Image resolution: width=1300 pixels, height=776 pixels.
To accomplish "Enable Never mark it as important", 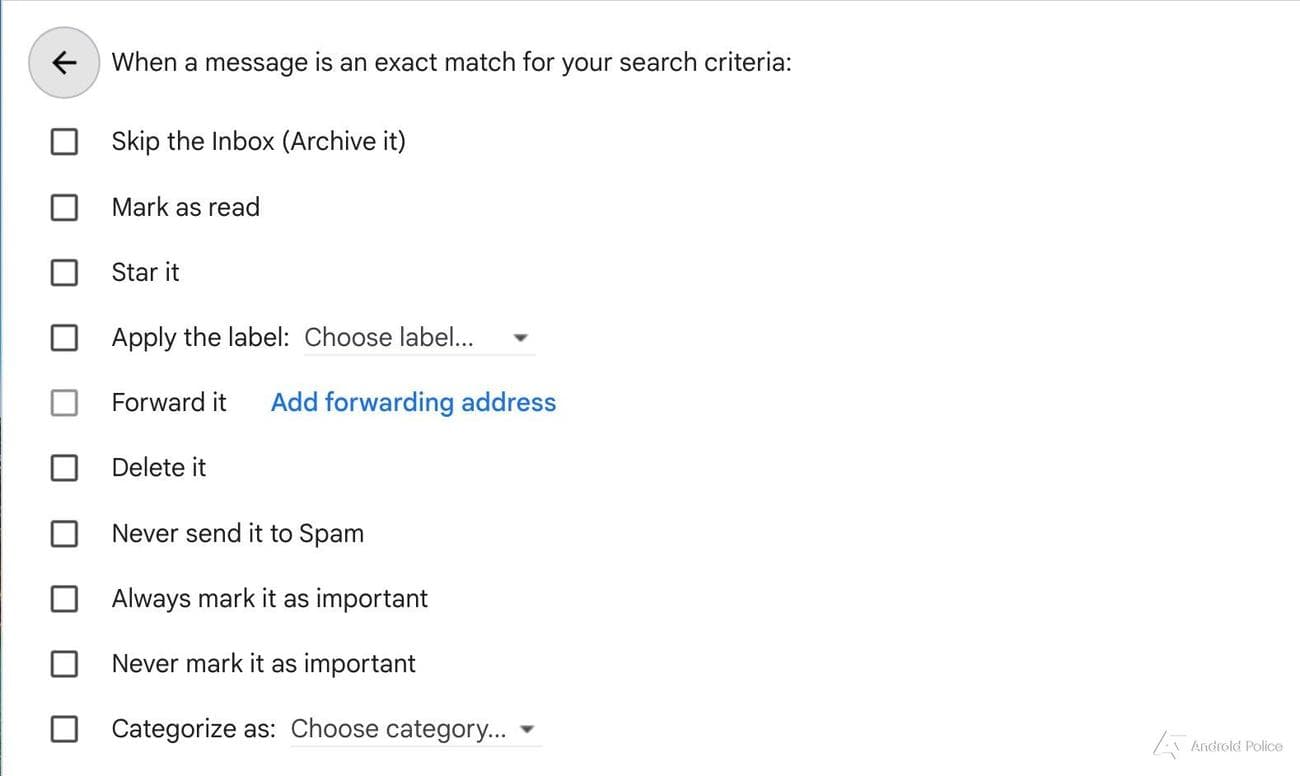I will point(63,663).
